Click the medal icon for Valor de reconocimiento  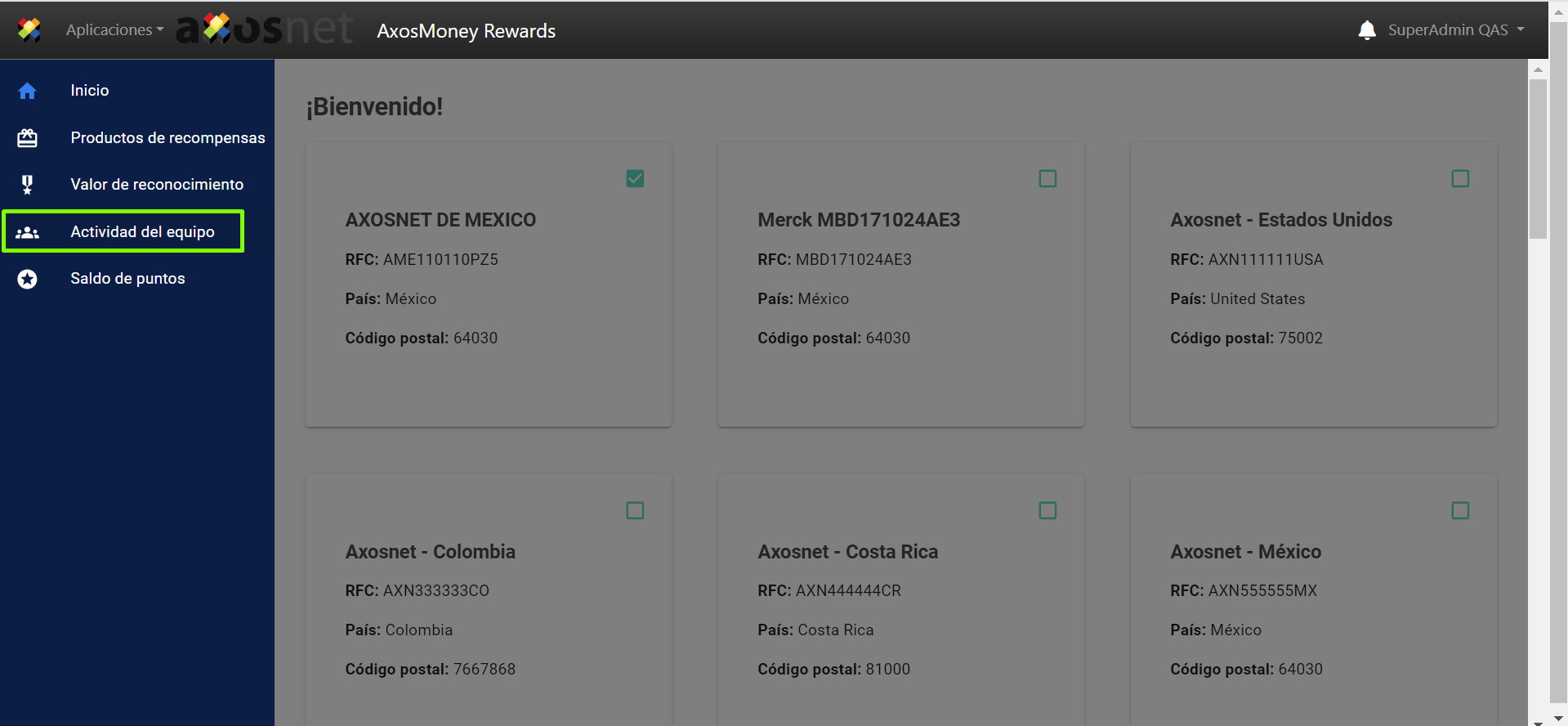tap(27, 185)
